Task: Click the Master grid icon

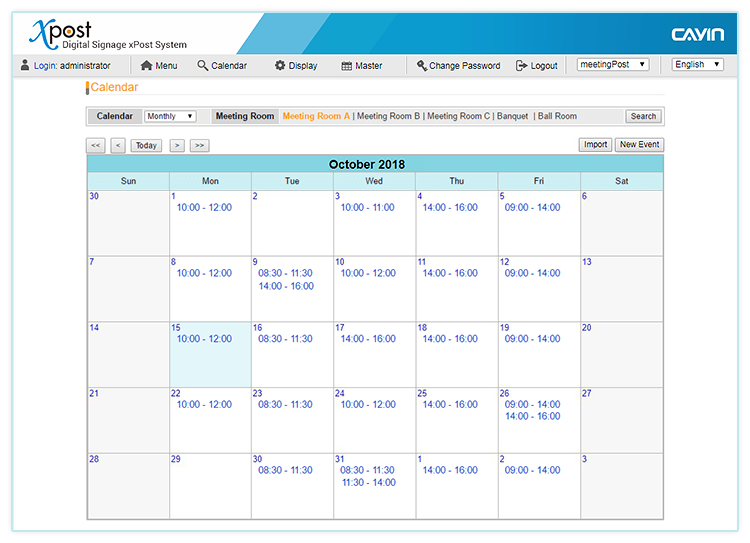Action: (346, 66)
